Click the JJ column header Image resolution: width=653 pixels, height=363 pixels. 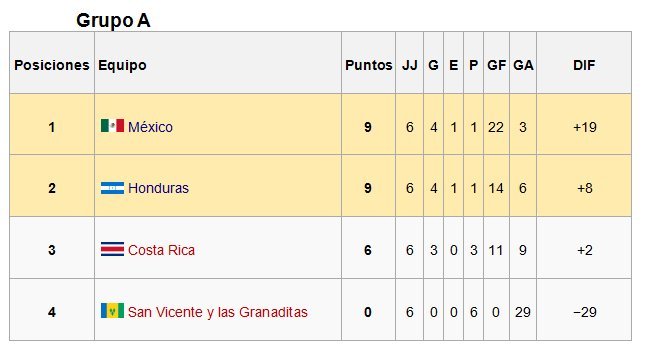409,65
